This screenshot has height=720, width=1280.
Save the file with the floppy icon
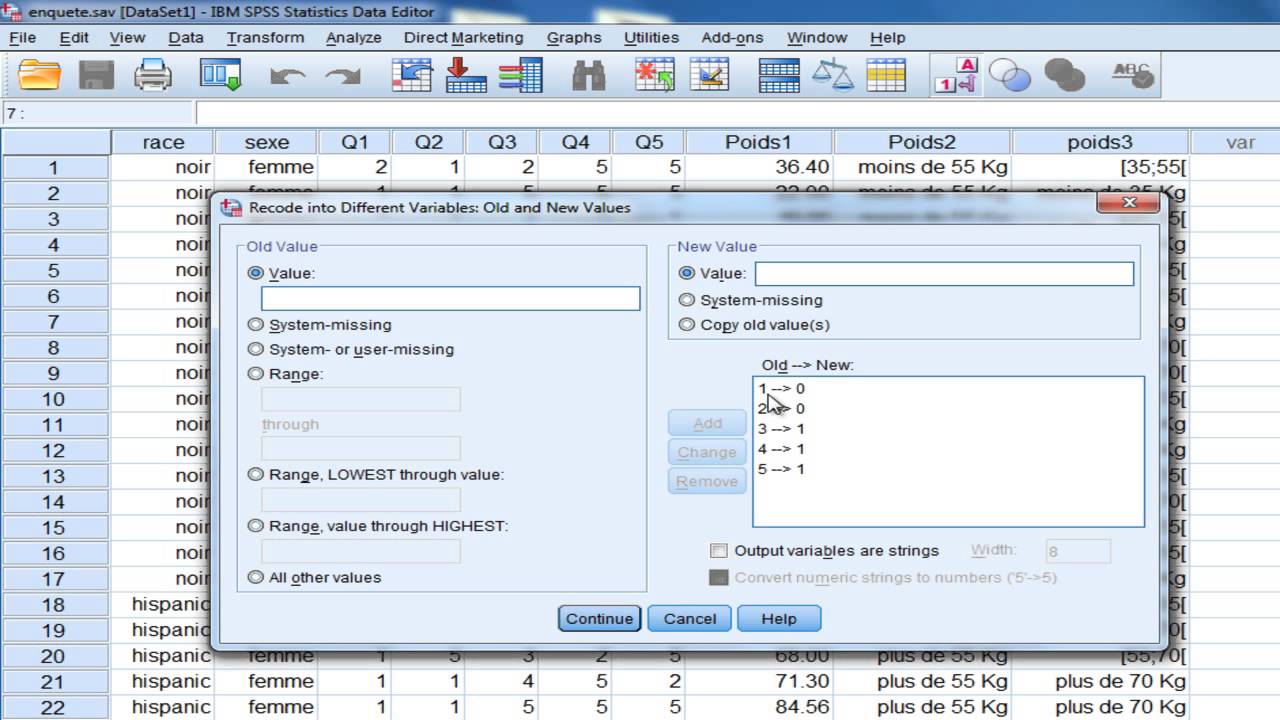[x=97, y=75]
